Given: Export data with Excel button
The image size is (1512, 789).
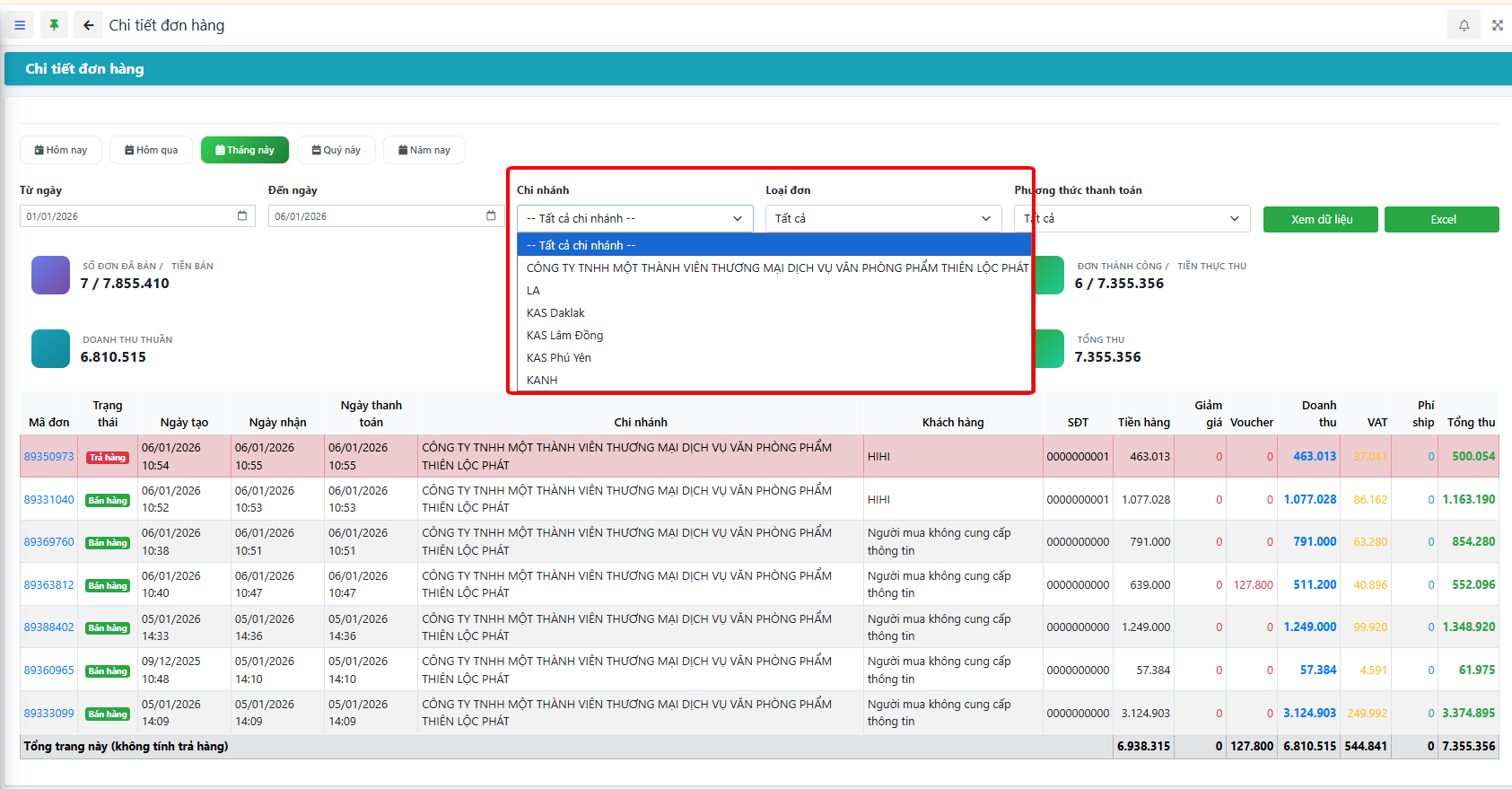Looking at the screenshot, I should [x=1441, y=220].
